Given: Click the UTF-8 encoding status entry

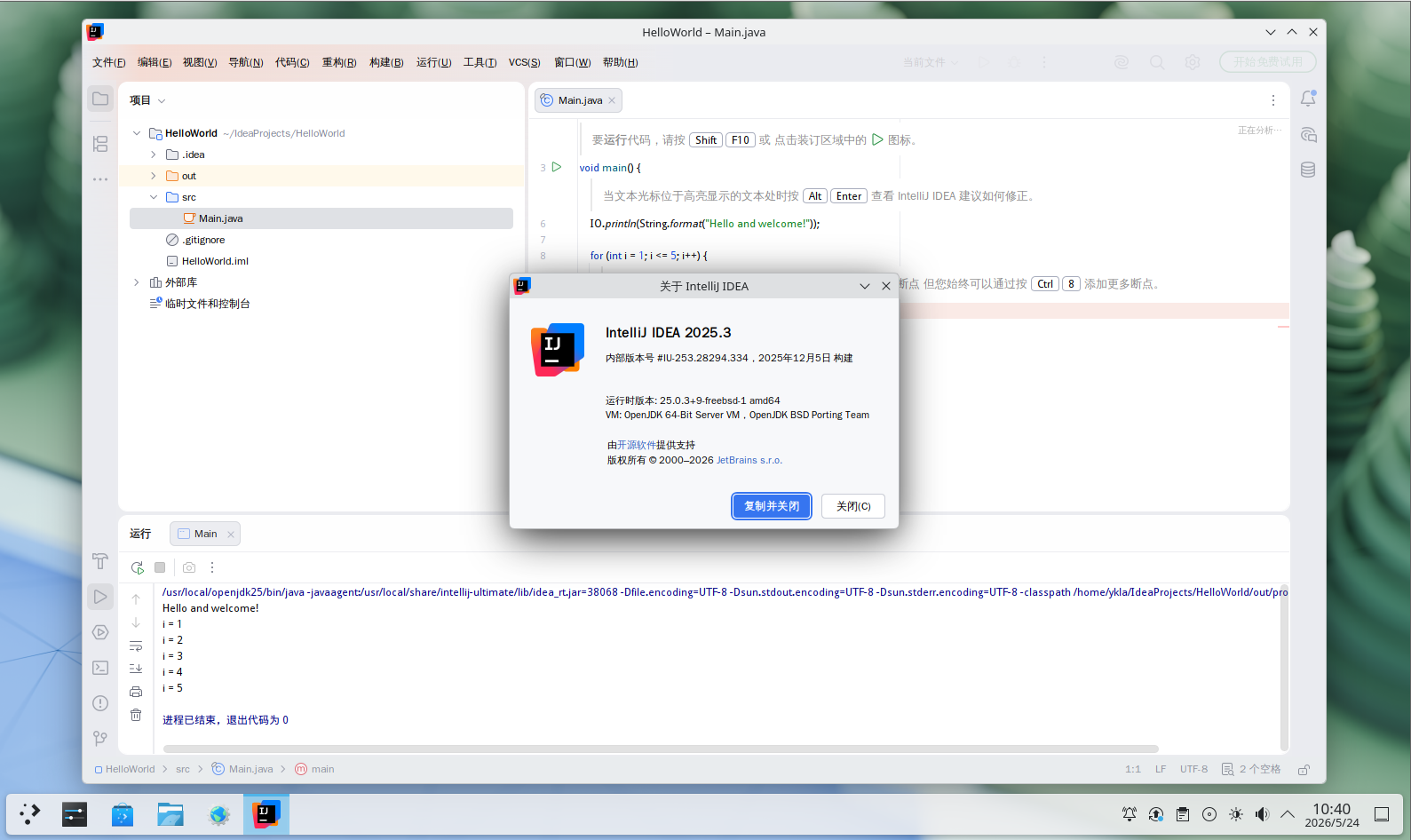Looking at the screenshot, I should pyautogui.click(x=1193, y=770).
